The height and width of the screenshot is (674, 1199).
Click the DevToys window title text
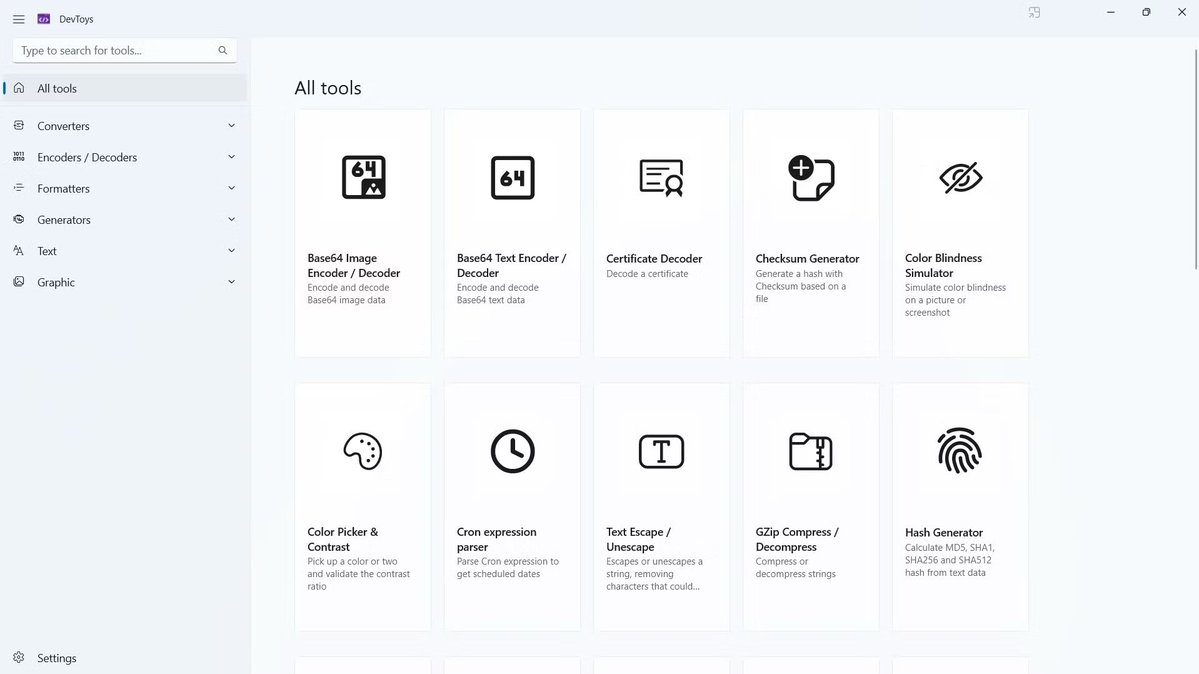(76, 19)
